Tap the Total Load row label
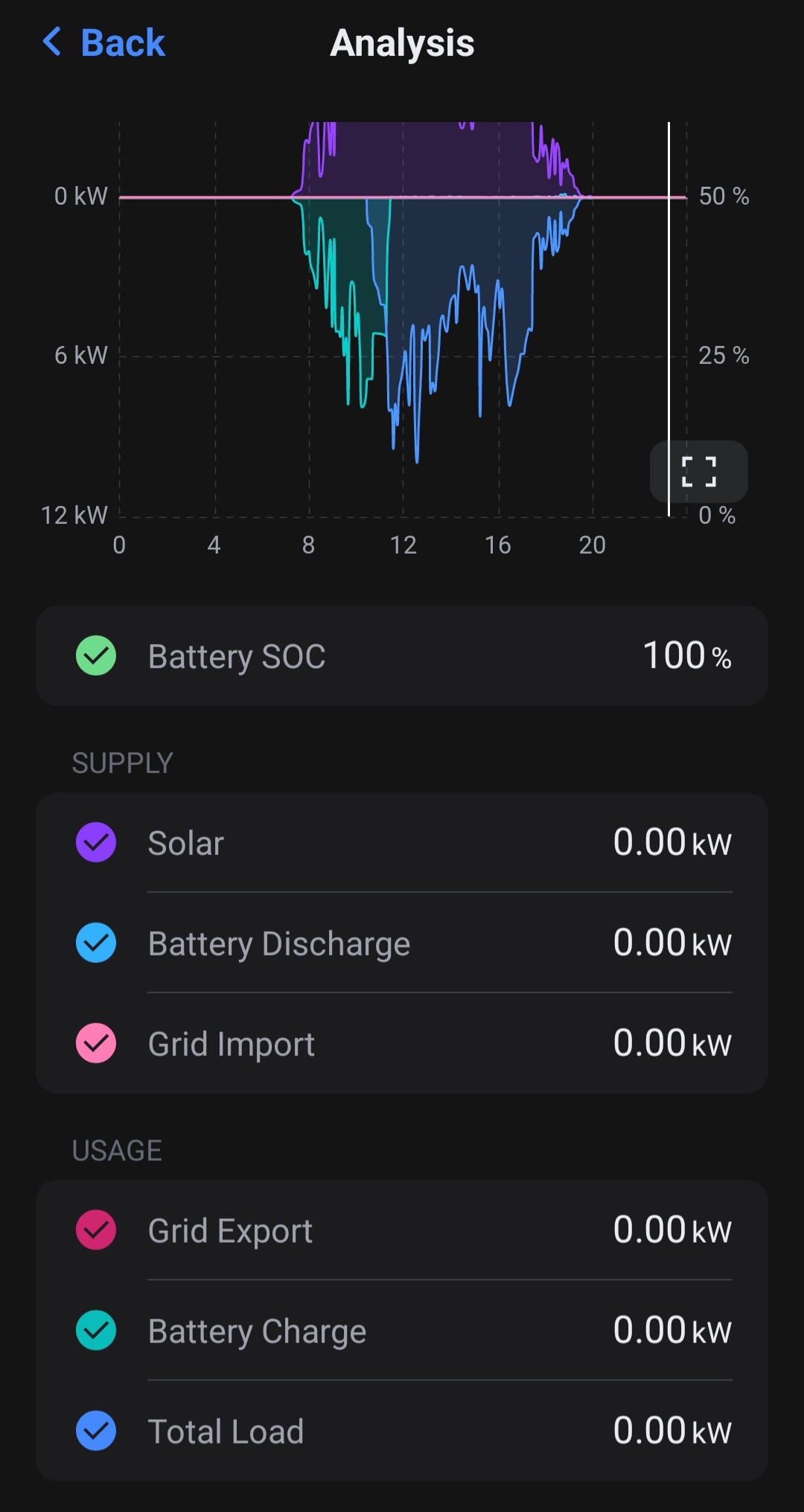The width and height of the screenshot is (804, 1512). [226, 1432]
